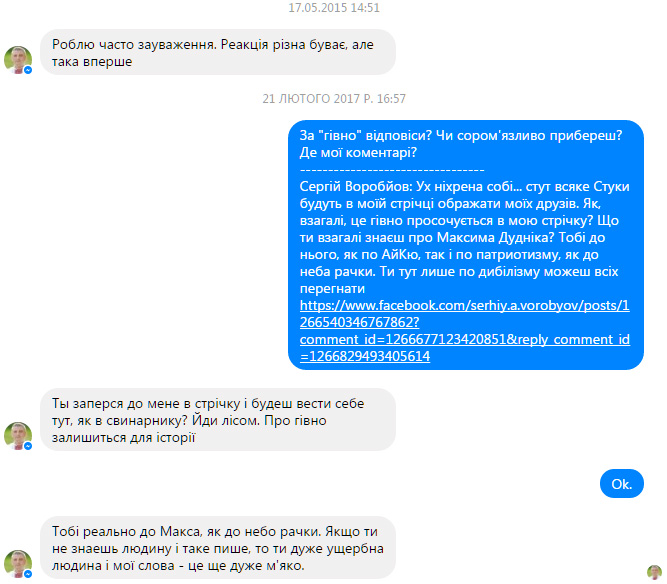This screenshot has width=667, height=584.
Task: Click the 21 ЛЮТОГО 2017 timestamp
Action: tap(334, 99)
